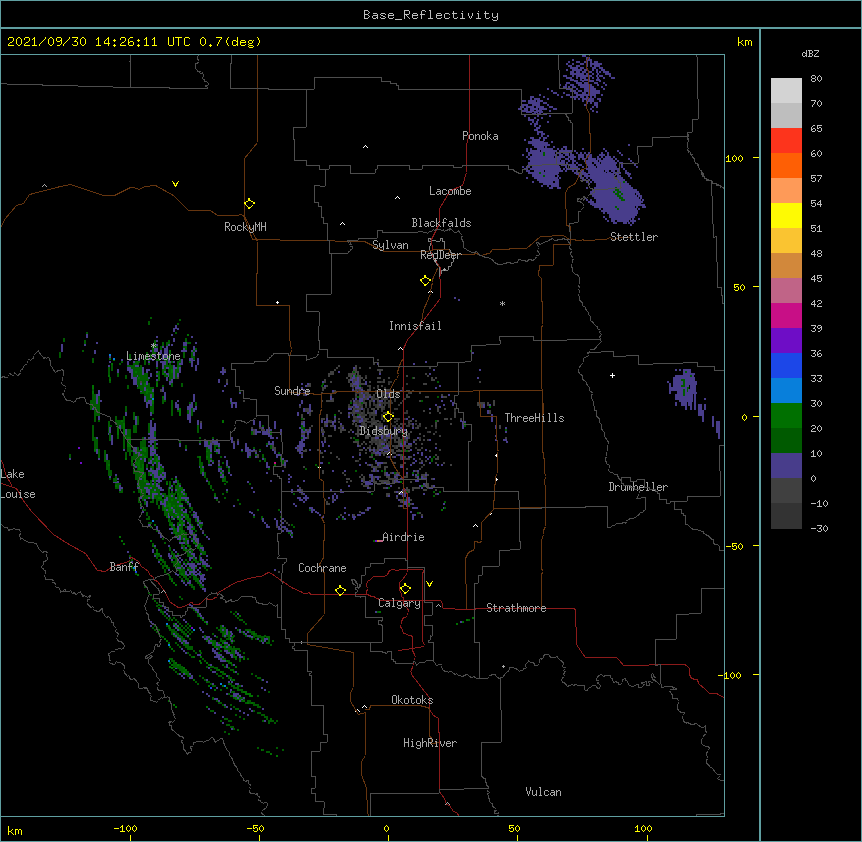Click the Limestone label
Viewport: 862px width, 842px height.
[x=153, y=356]
